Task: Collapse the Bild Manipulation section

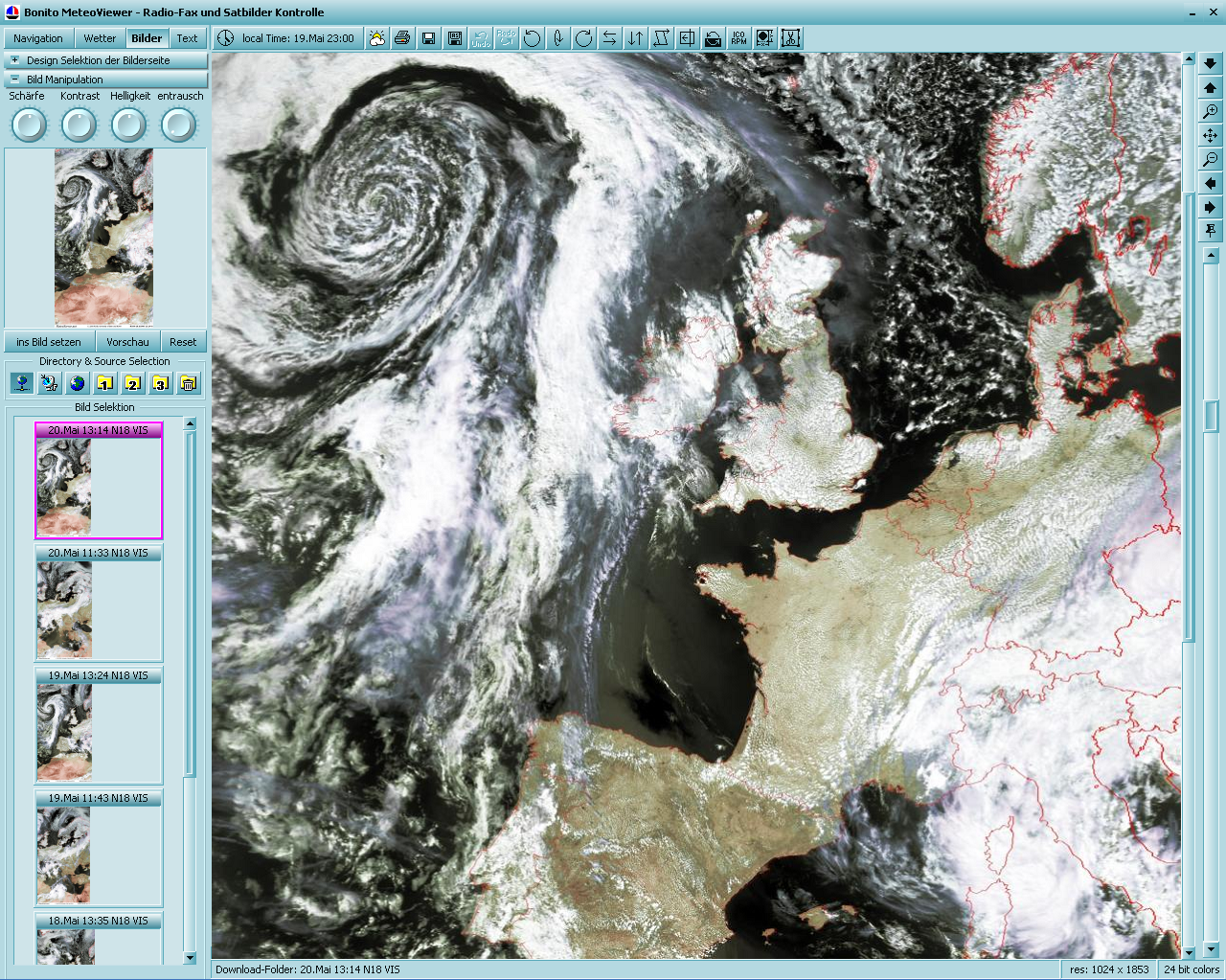Action: coord(15,80)
